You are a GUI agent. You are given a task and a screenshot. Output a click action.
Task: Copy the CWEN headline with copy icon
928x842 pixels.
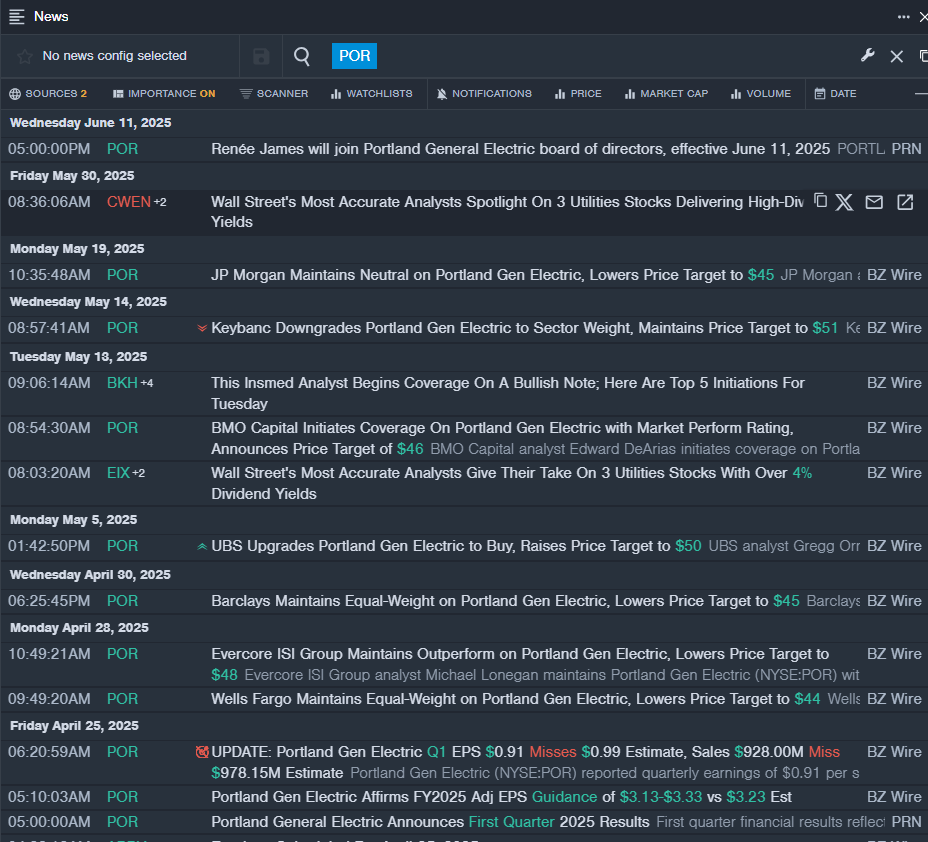click(820, 201)
